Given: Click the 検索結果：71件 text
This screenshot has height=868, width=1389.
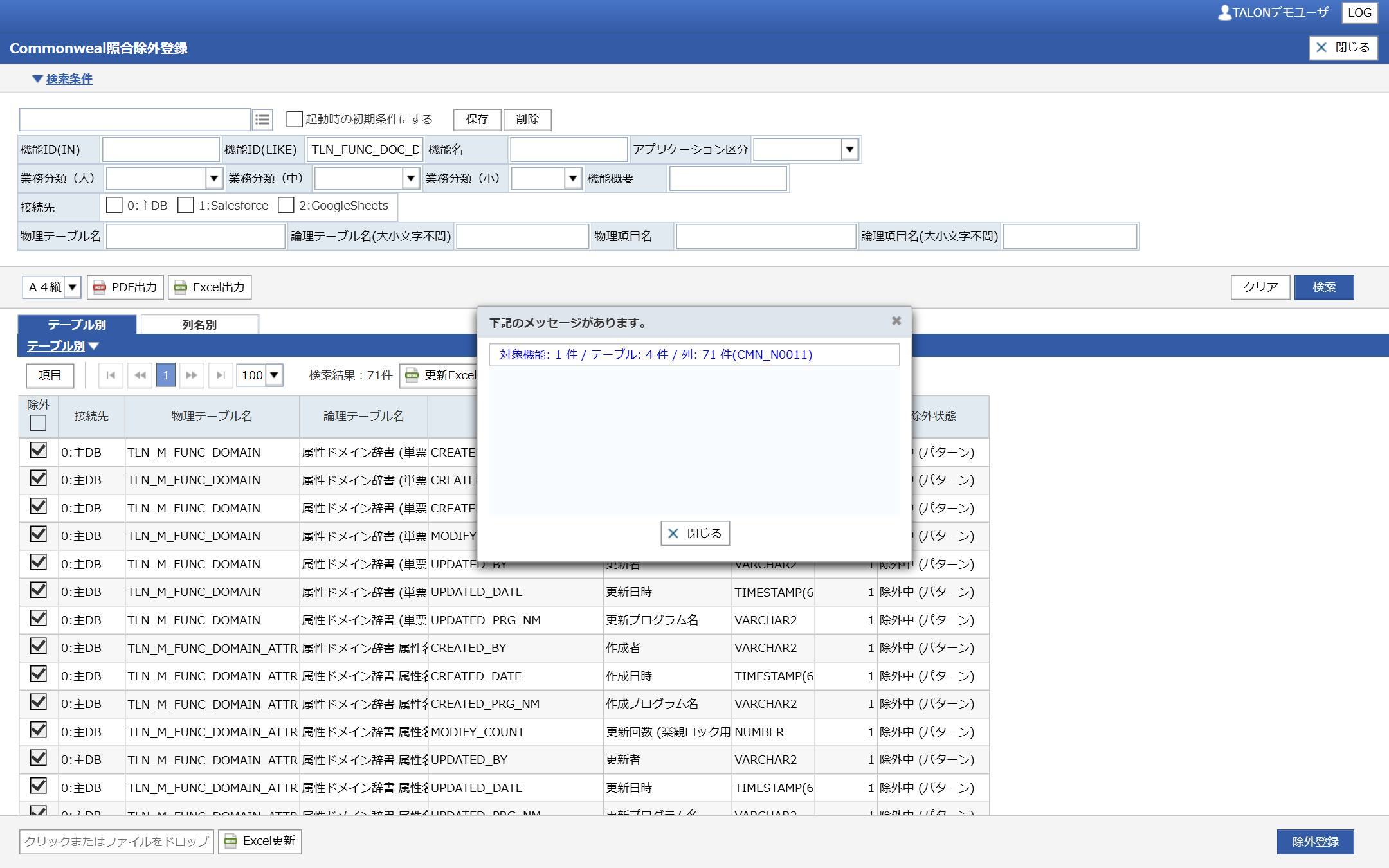Looking at the screenshot, I should [x=350, y=375].
